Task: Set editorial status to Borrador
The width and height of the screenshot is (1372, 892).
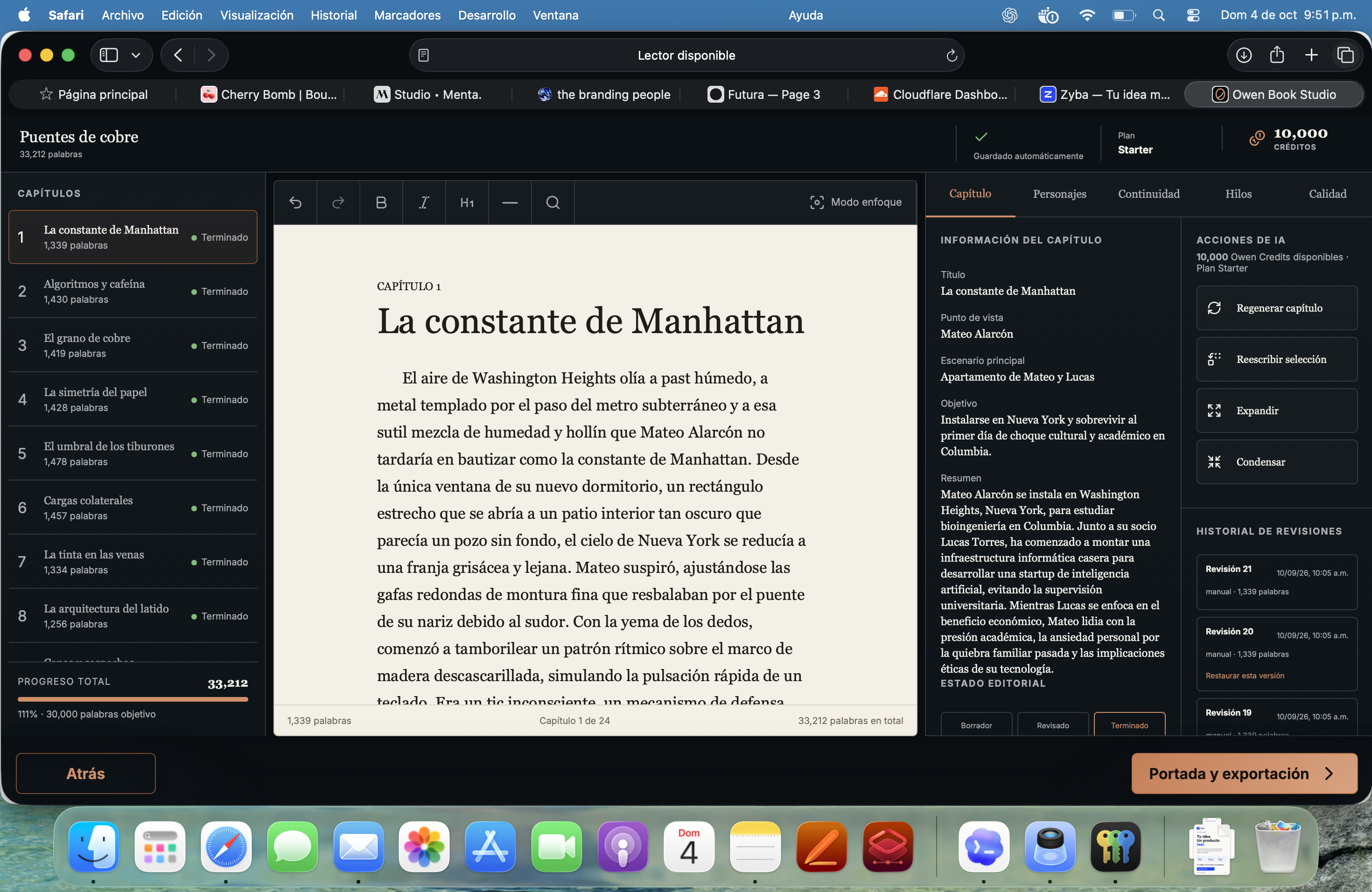Action: pos(976,725)
